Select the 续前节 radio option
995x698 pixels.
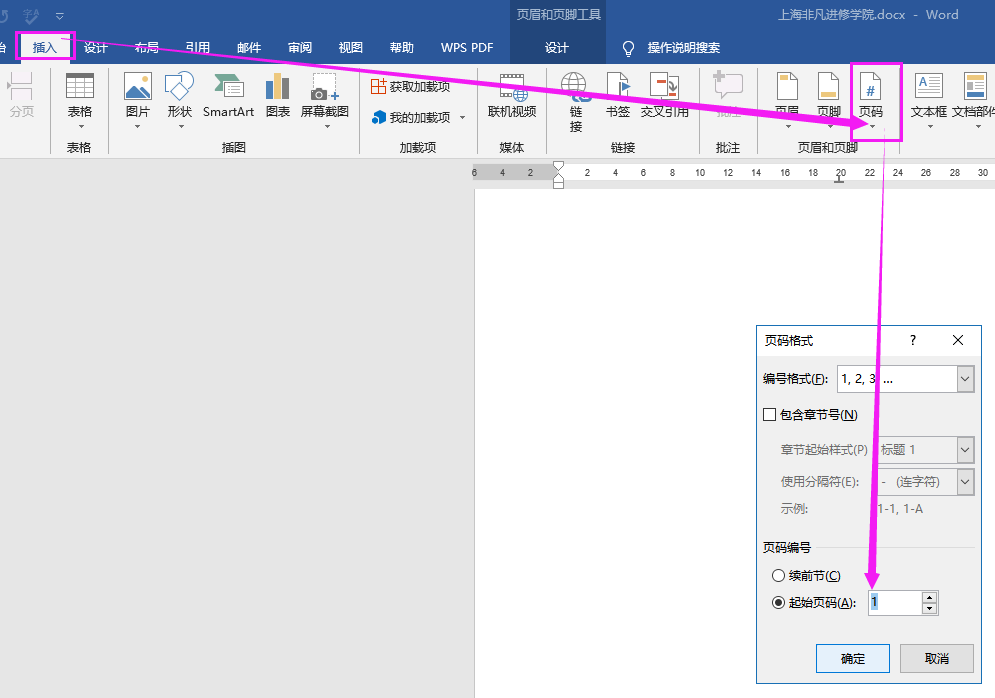(778, 575)
